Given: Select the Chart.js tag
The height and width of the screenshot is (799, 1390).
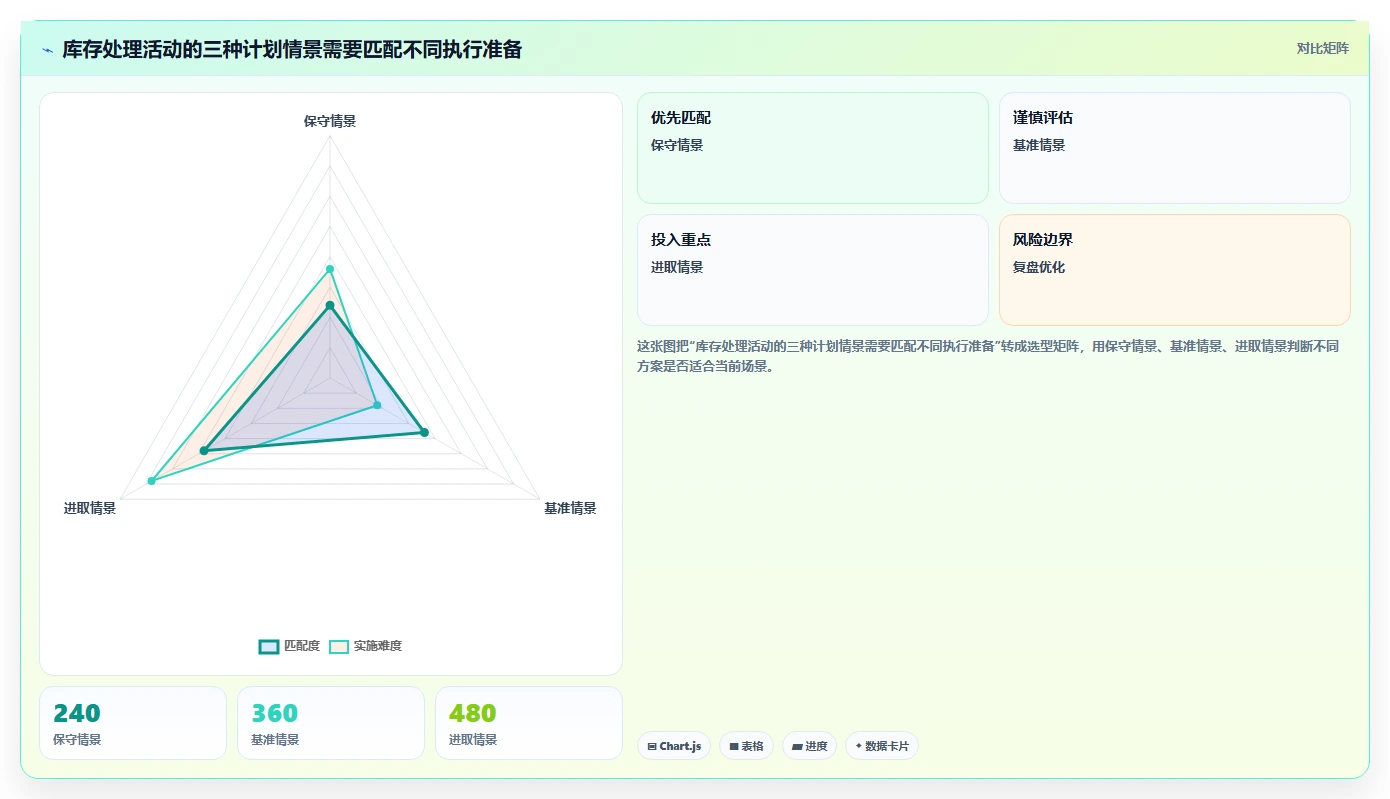Looking at the screenshot, I should (x=674, y=746).
